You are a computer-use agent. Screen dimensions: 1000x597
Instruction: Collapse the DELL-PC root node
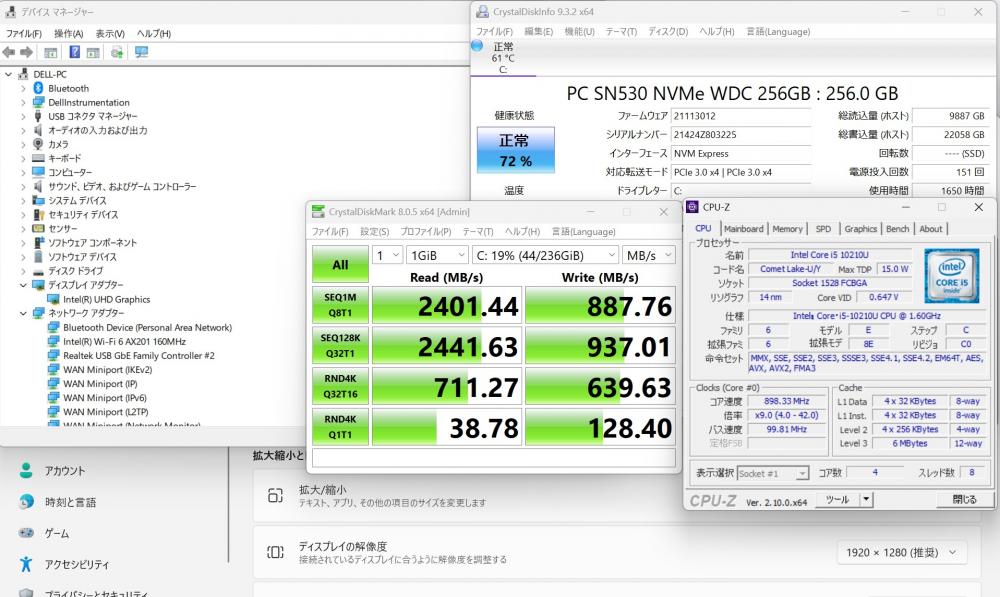coord(8,74)
